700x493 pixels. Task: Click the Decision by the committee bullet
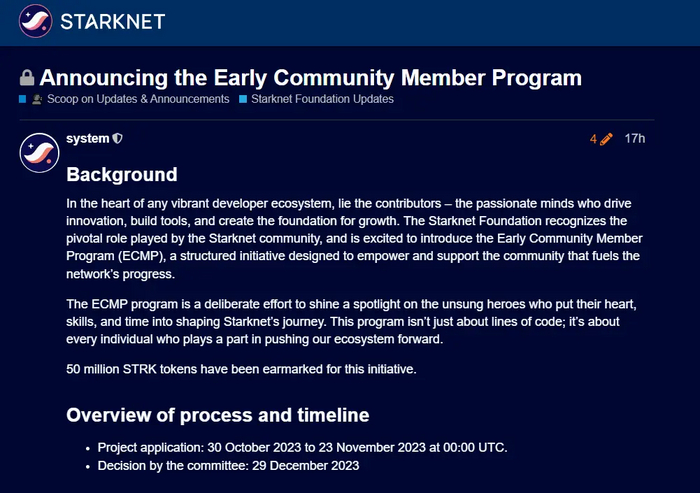[x=228, y=465]
